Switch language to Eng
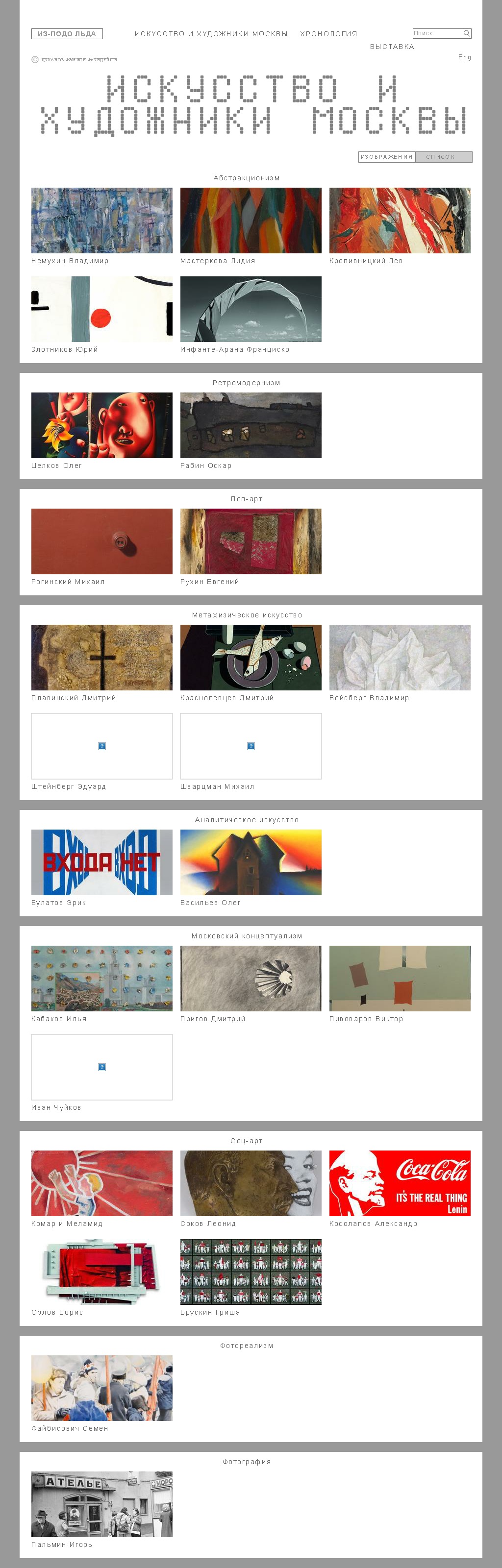The width and height of the screenshot is (502, 1568). coord(465,57)
